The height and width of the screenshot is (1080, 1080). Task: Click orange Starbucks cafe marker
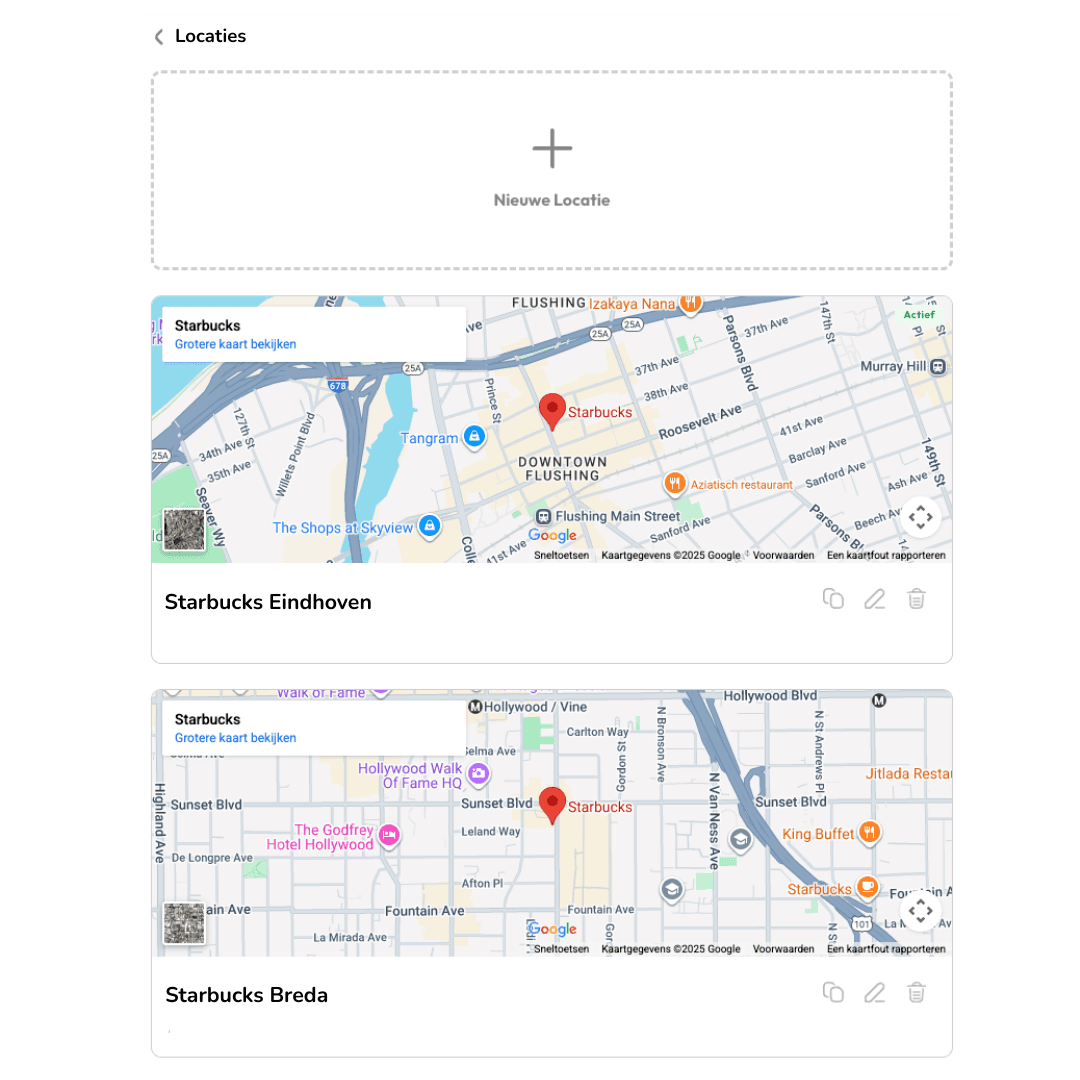pos(868,886)
